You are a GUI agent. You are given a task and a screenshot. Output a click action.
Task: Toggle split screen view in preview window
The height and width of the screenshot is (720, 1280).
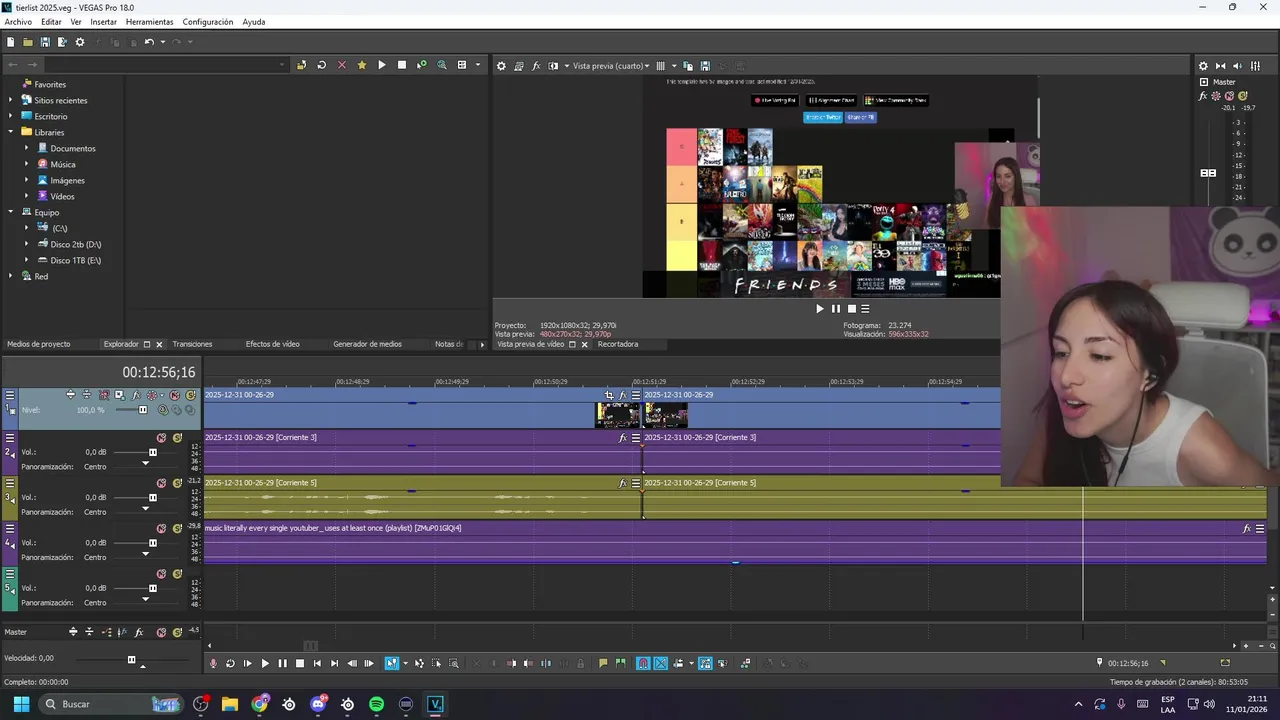tap(553, 66)
